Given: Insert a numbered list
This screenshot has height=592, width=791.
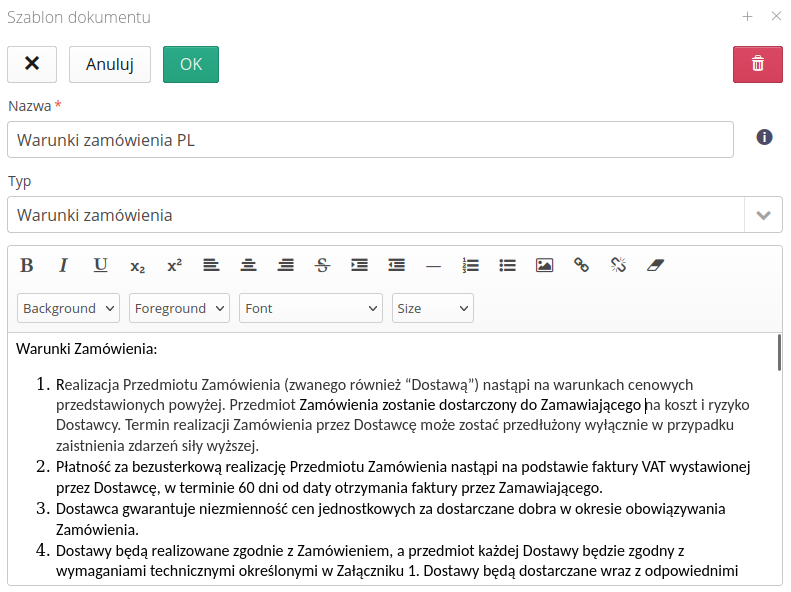Looking at the screenshot, I should (x=470, y=265).
